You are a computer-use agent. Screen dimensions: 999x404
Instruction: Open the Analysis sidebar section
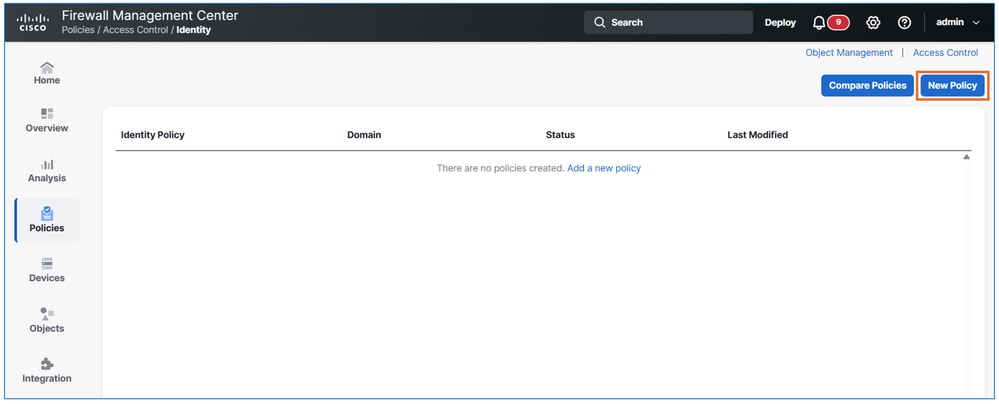47,171
